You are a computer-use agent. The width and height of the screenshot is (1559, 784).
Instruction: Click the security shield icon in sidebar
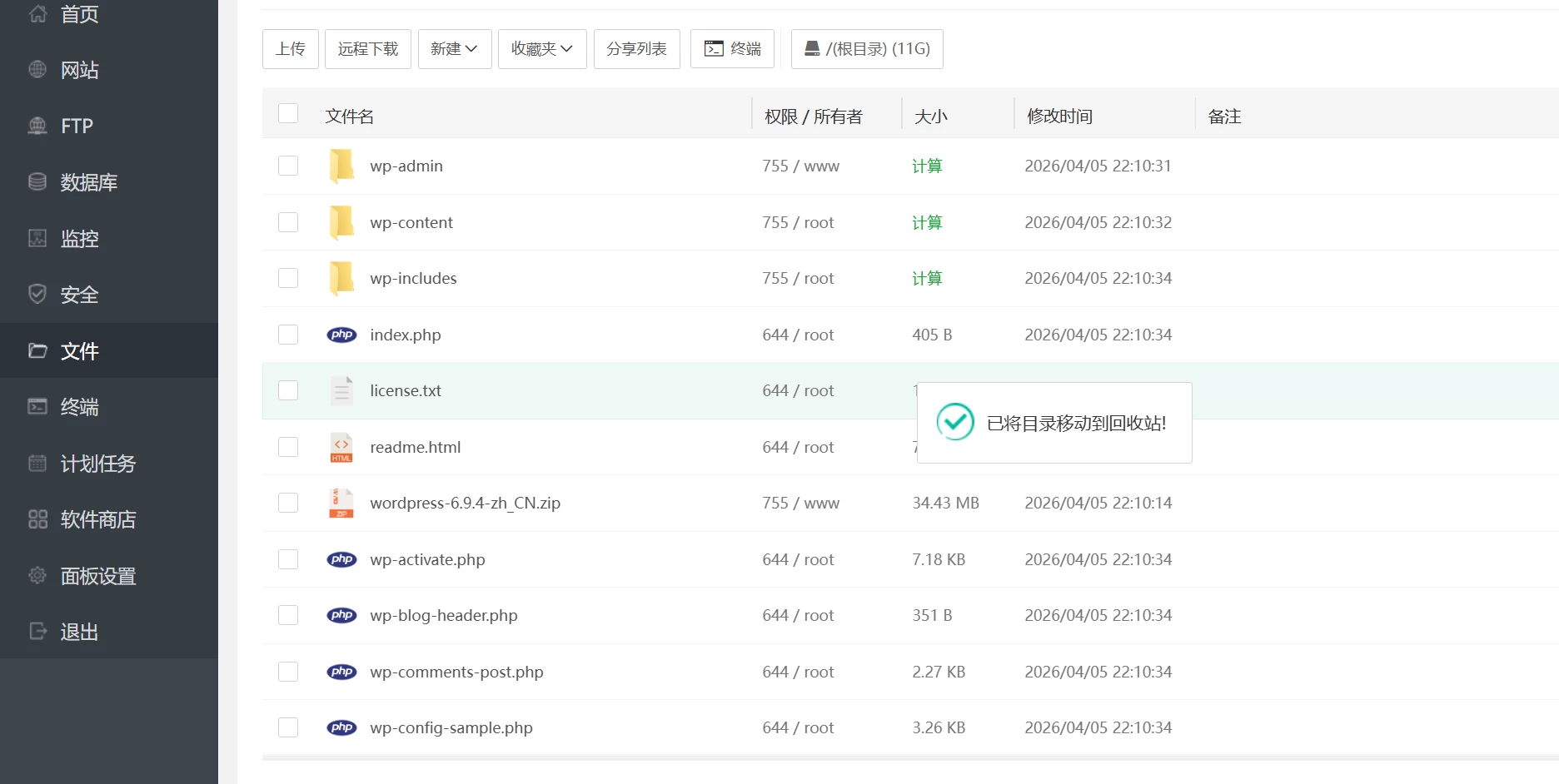tap(37, 295)
